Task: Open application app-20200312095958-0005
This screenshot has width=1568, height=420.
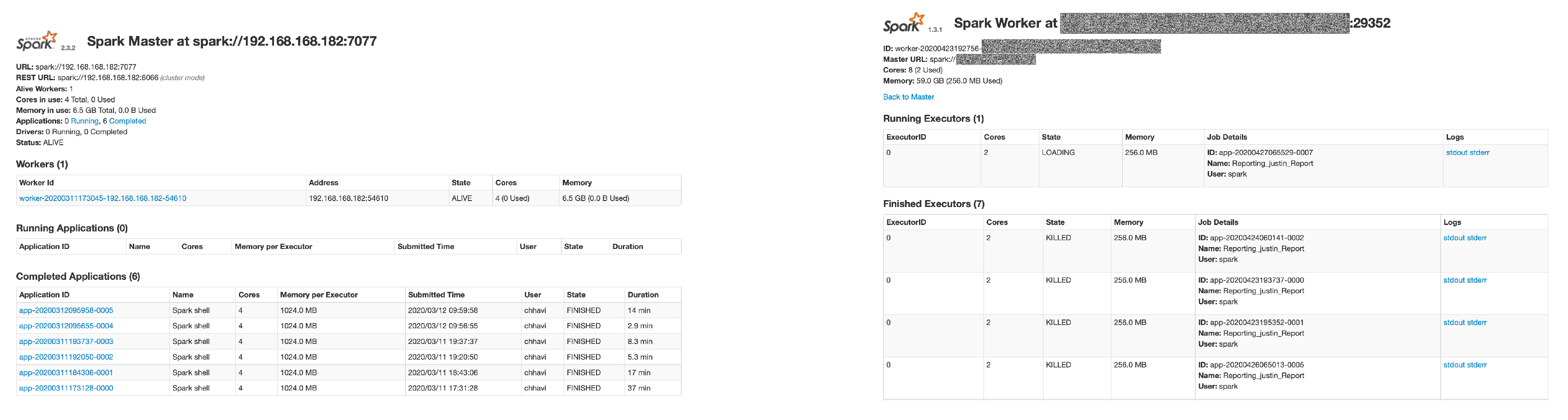Action: (66, 310)
